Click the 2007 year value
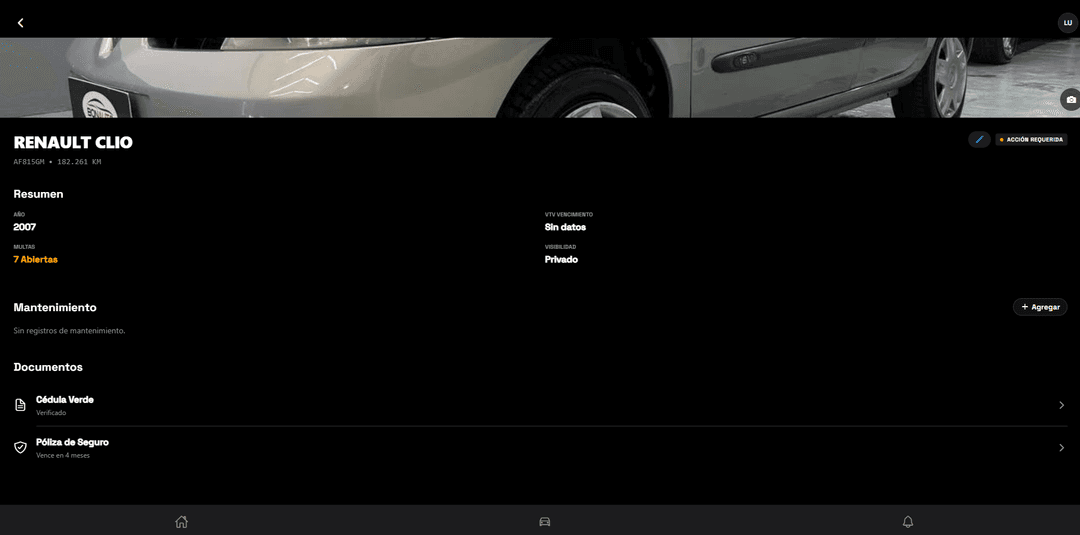This screenshot has height=535, width=1080. click(x=25, y=227)
